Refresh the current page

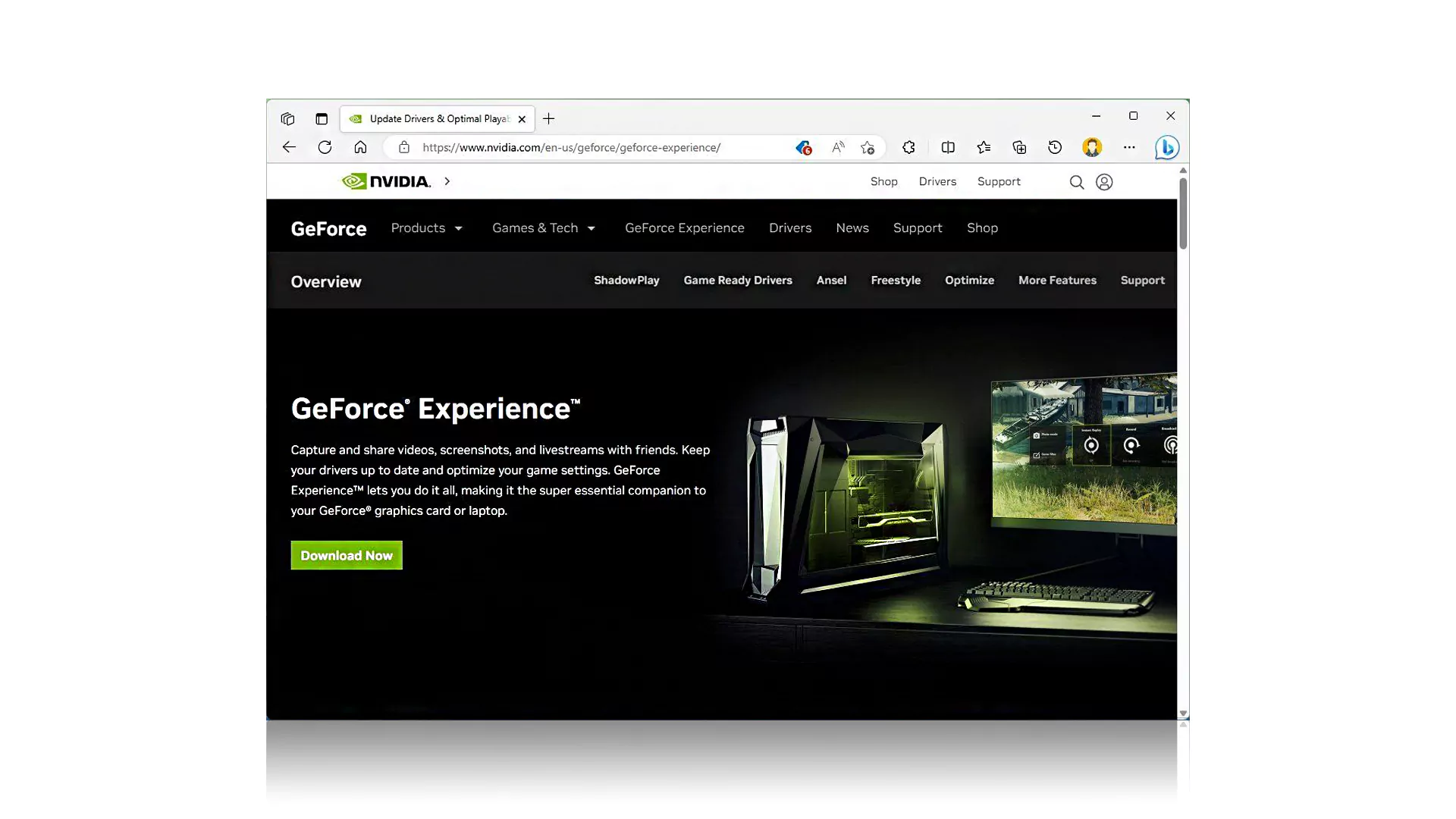coord(325,147)
